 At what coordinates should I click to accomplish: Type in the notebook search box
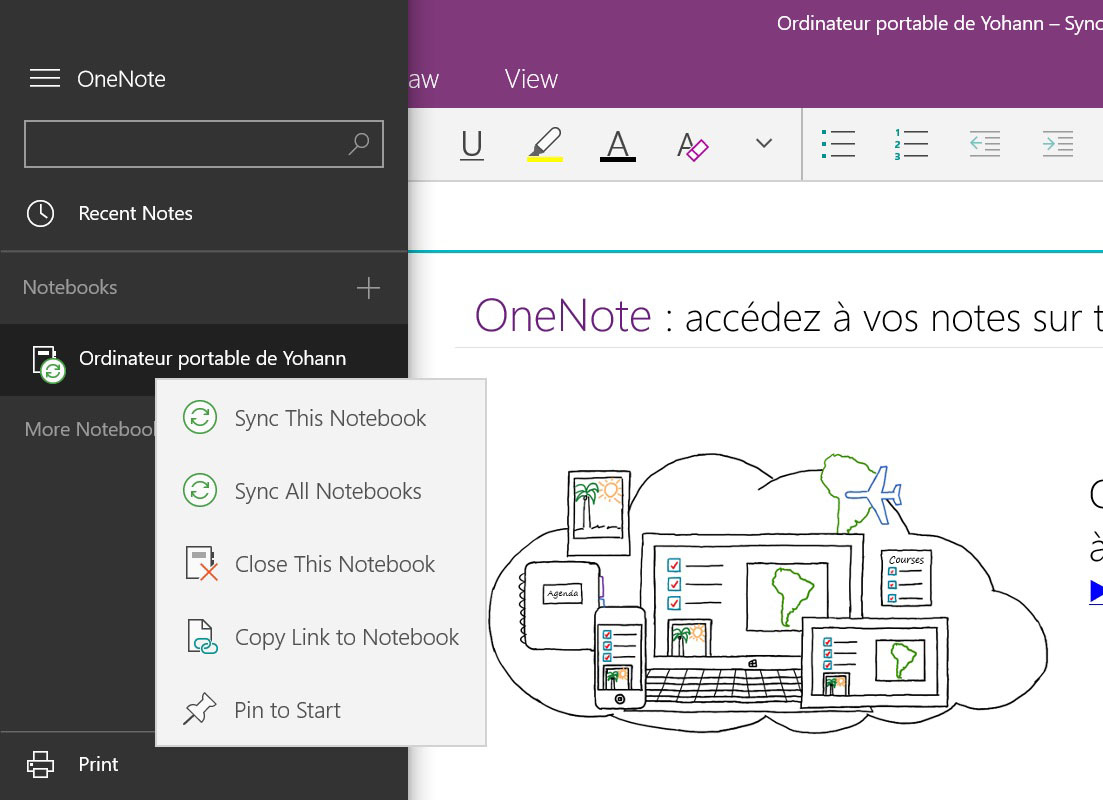[x=185, y=144]
